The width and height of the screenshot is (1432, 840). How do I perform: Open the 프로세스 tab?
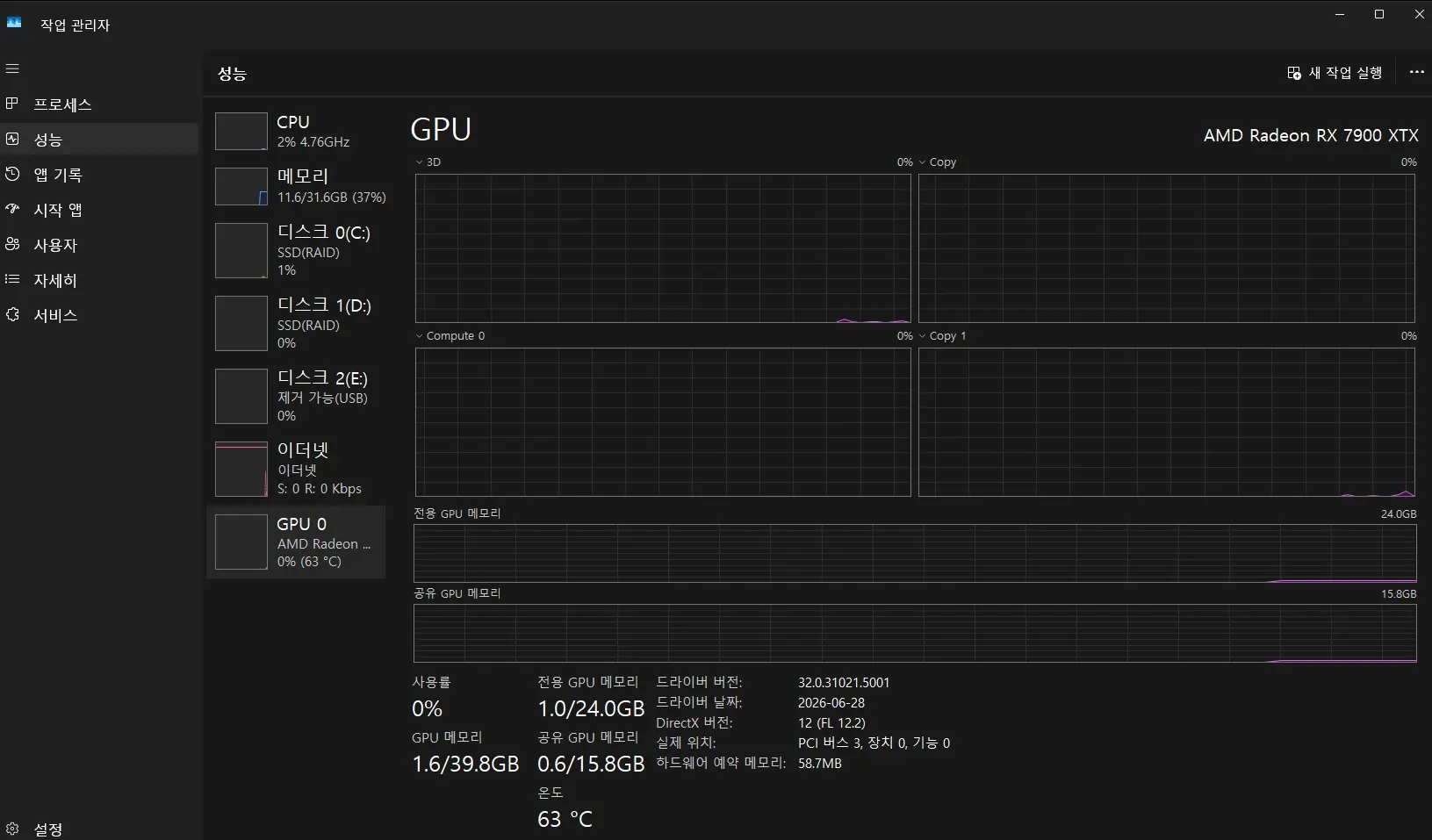[100, 104]
